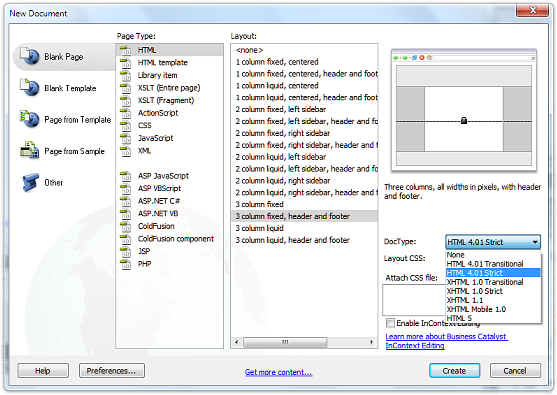The height and width of the screenshot is (395, 557).
Task: Close the New Document window
Action: (x=532, y=10)
